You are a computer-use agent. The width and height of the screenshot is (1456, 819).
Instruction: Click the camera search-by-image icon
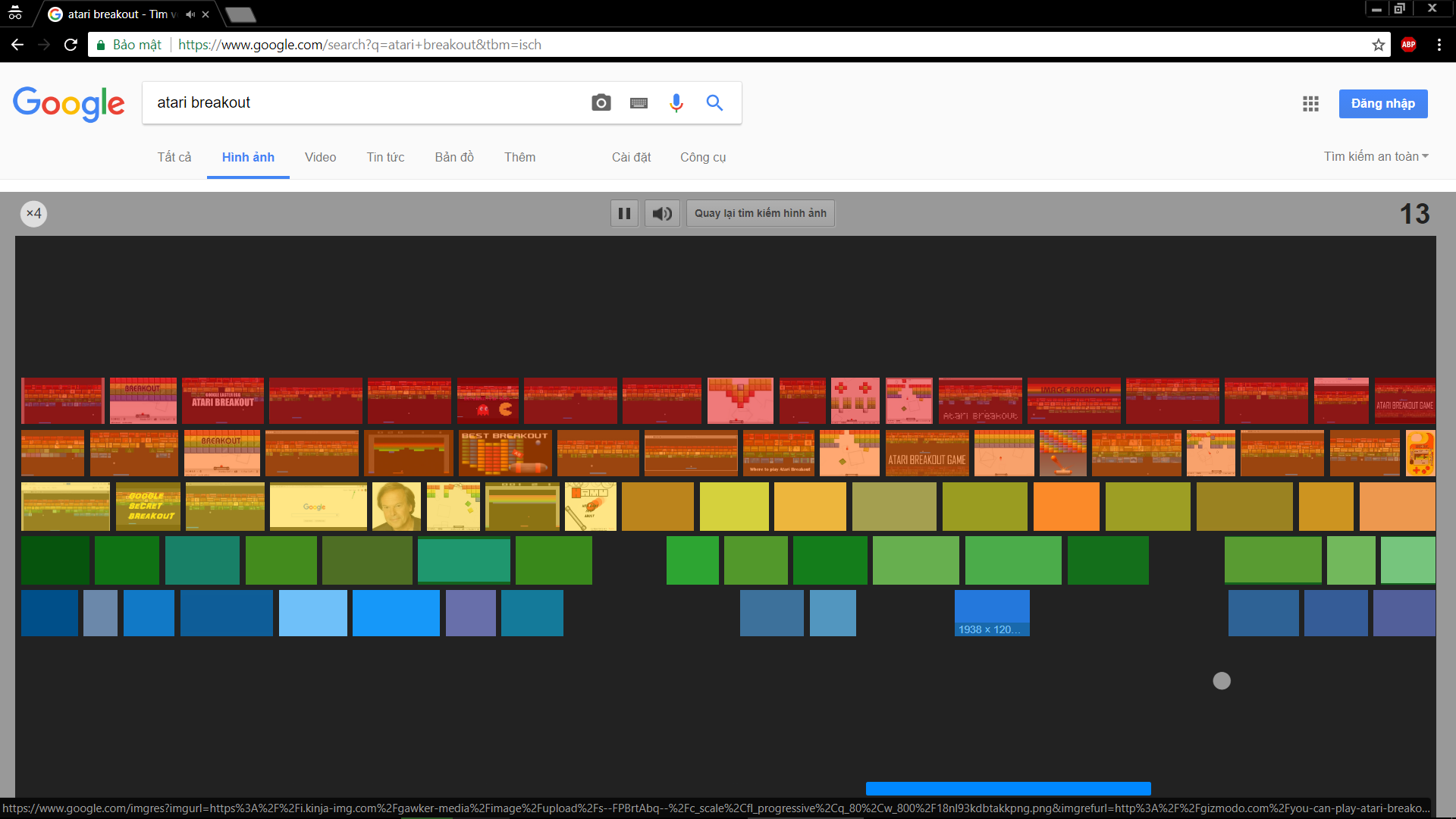click(601, 102)
